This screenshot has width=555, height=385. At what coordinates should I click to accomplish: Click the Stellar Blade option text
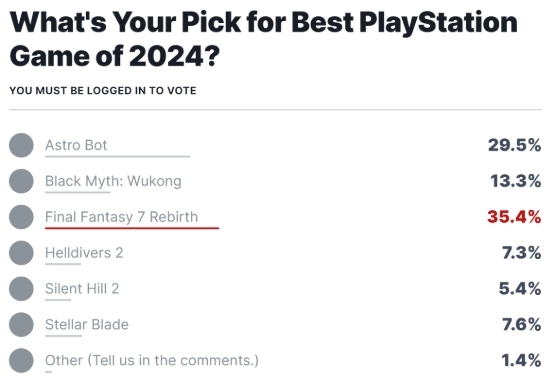tap(87, 324)
